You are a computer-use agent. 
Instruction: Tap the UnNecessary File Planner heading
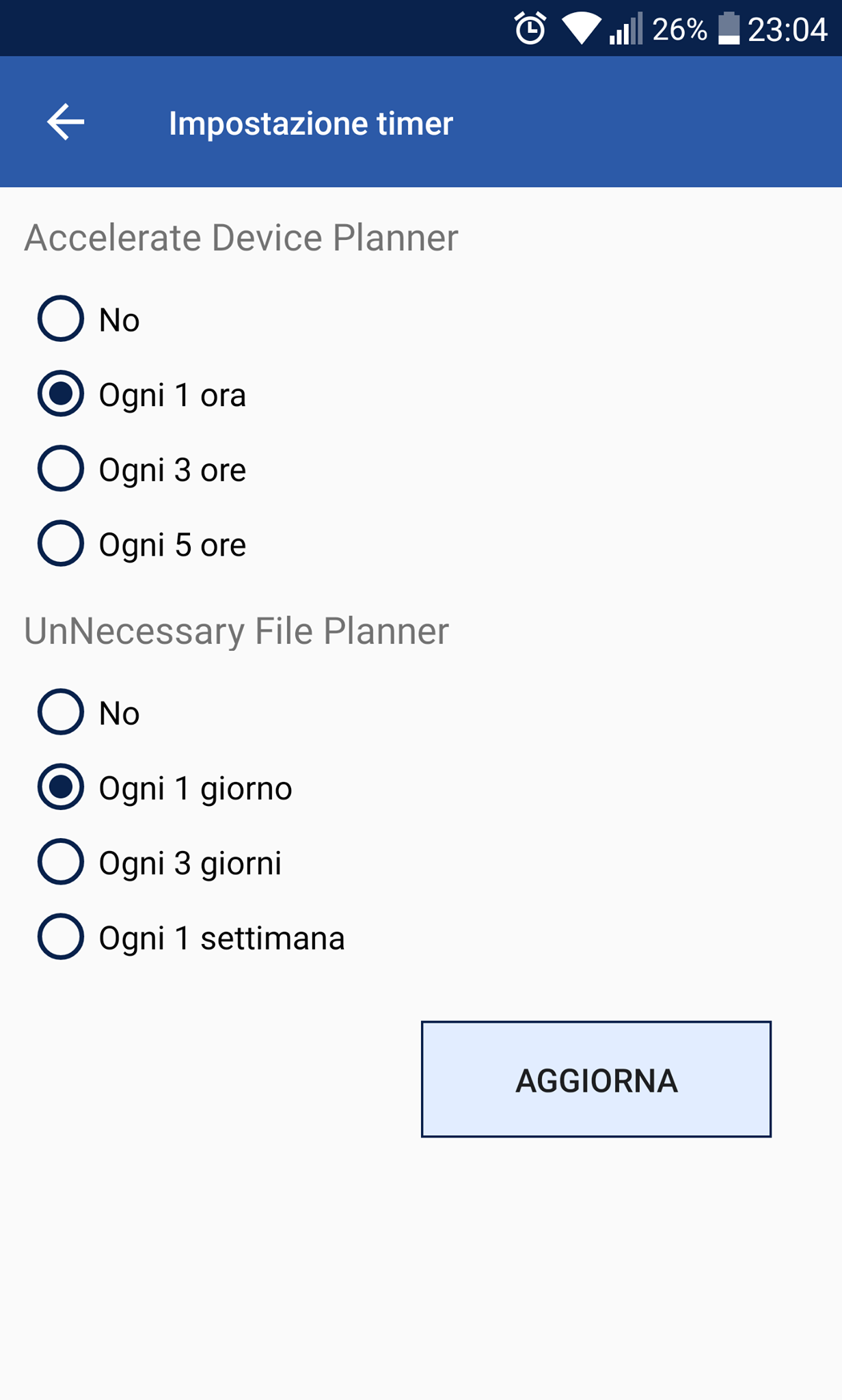pyautogui.click(x=236, y=631)
